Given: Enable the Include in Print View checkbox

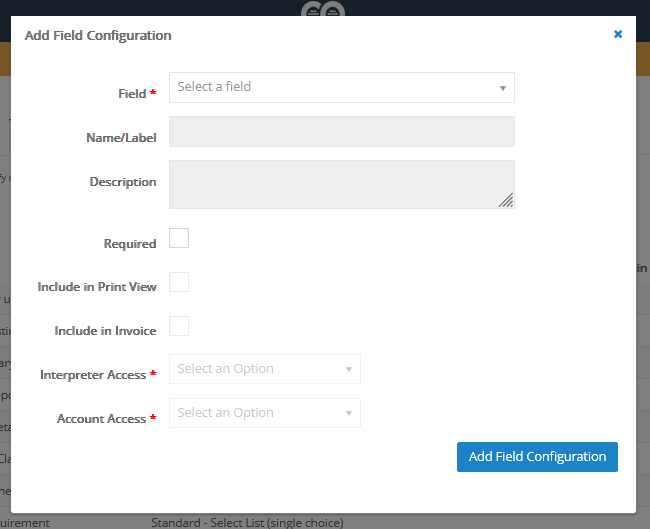Looking at the screenshot, I should point(179,282).
